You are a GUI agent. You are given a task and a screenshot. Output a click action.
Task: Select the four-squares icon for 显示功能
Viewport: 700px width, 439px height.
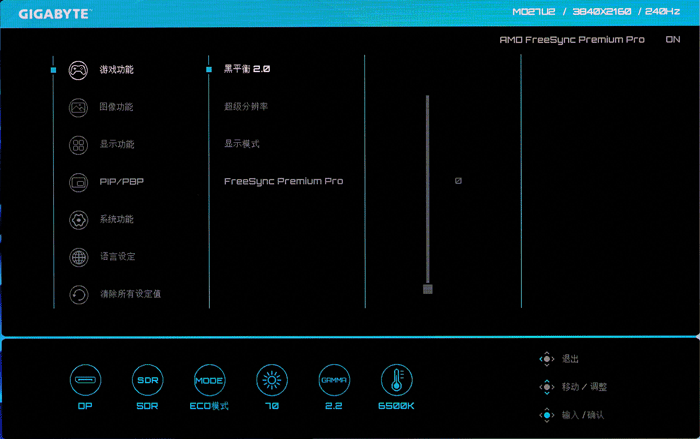click(78, 145)
